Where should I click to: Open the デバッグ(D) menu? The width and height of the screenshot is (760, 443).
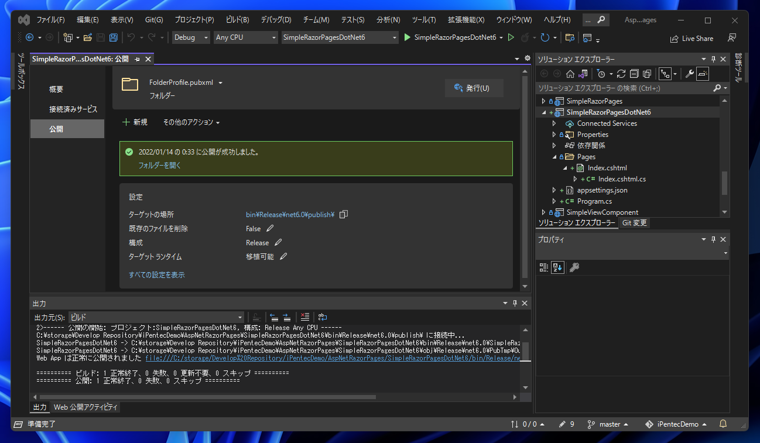coord(276,20)
